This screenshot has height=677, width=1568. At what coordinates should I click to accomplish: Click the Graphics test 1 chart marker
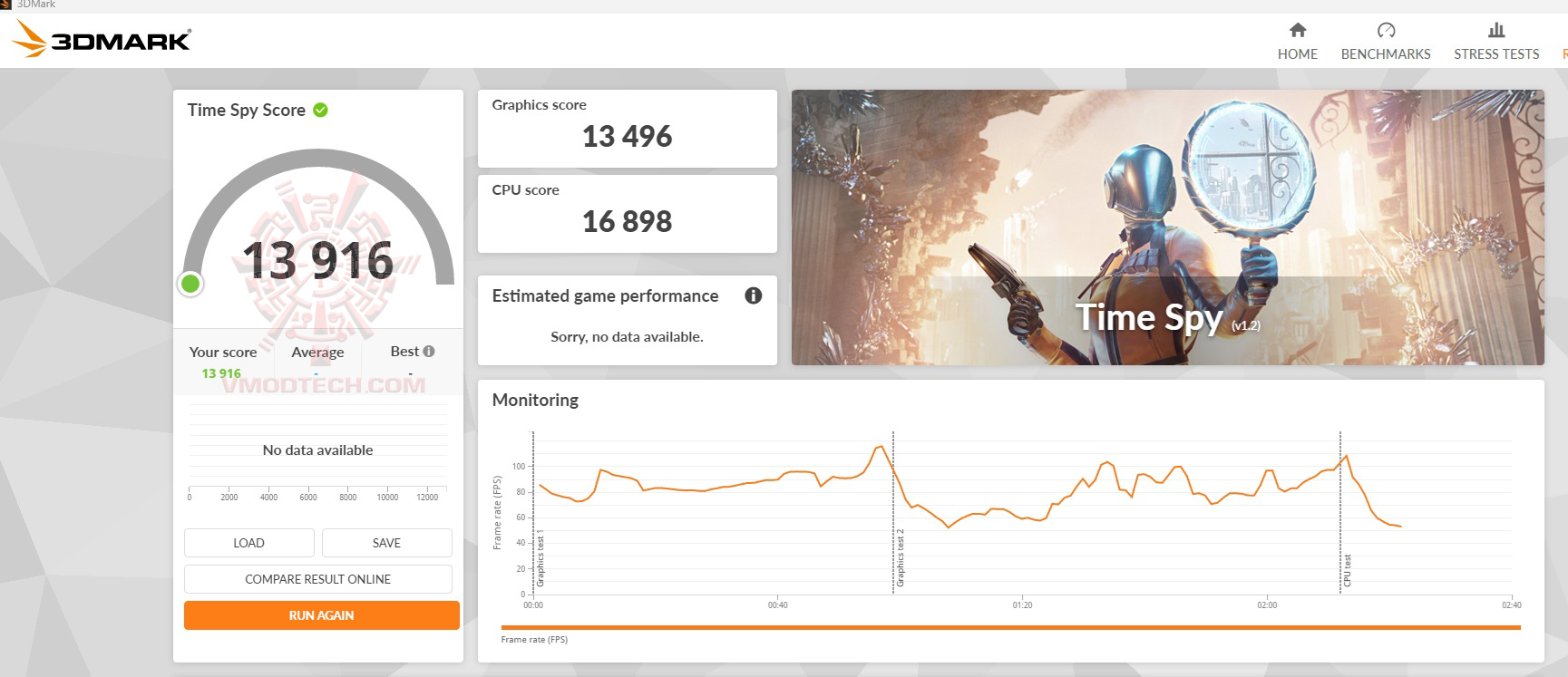pos(541,558)
